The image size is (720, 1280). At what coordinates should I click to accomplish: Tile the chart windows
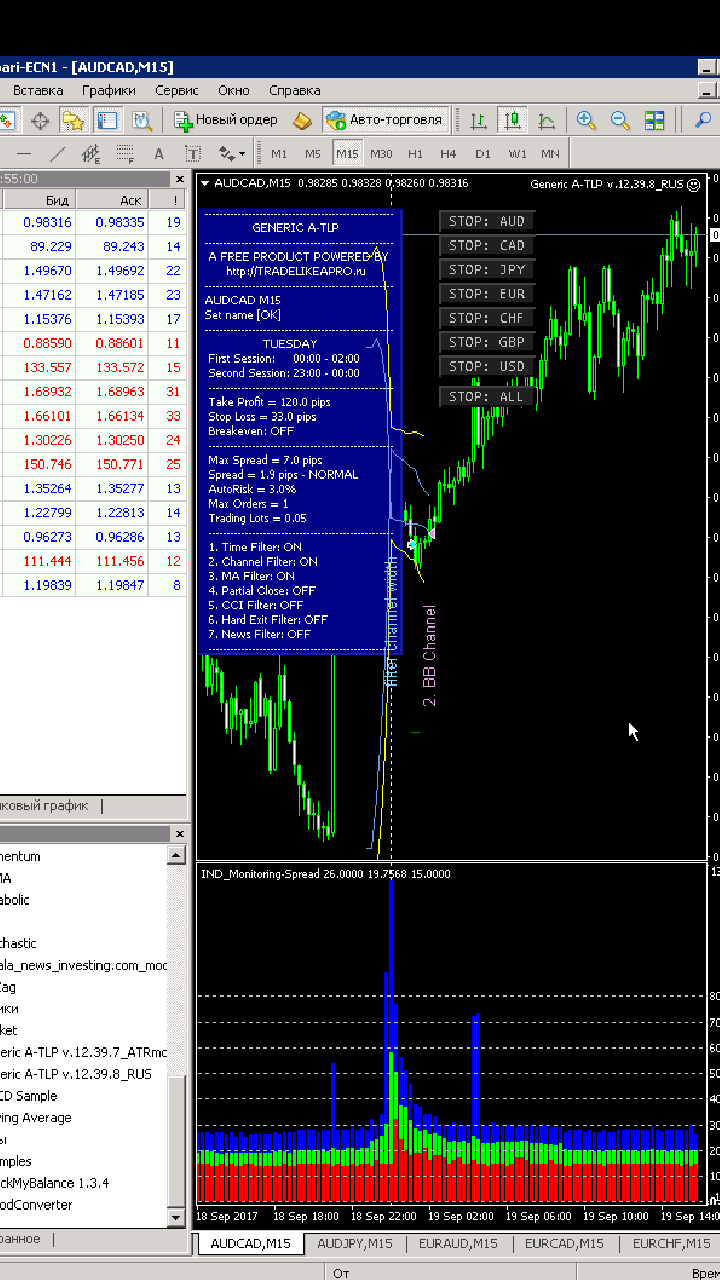pyautogui.click(x=655, y=120)
